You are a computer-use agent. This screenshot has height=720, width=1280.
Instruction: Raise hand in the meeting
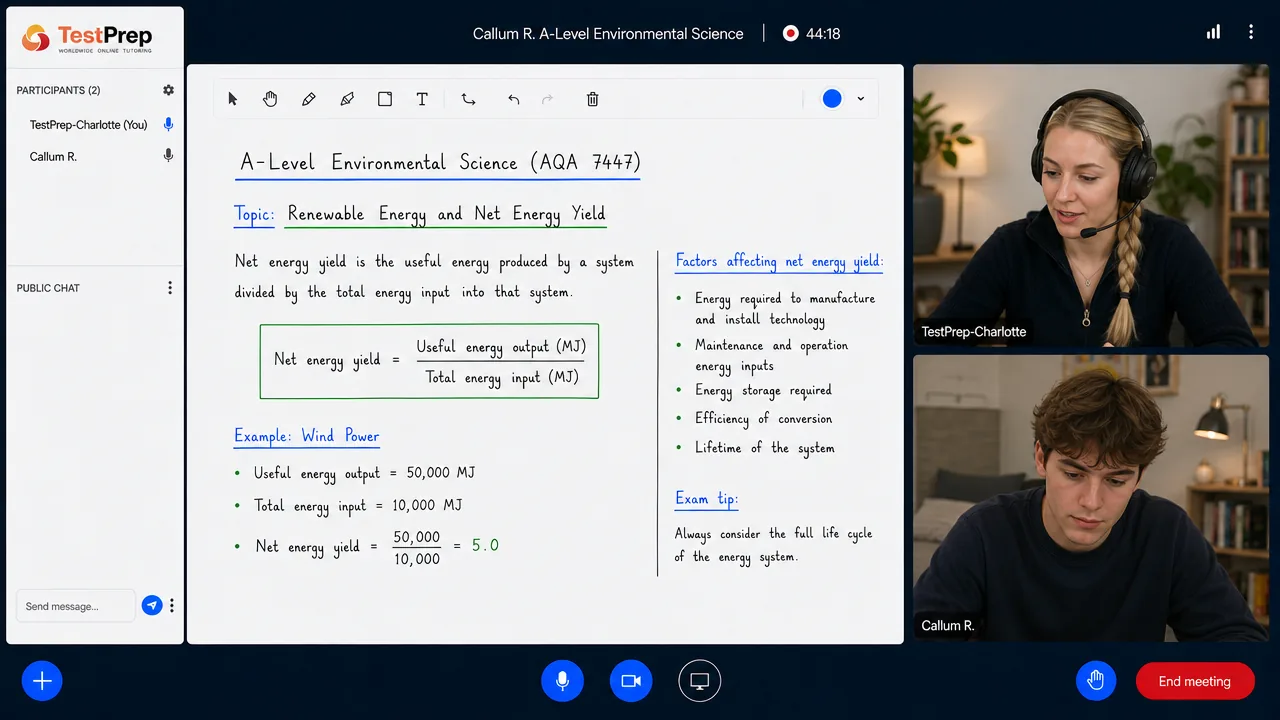(x=1096, y=681)
